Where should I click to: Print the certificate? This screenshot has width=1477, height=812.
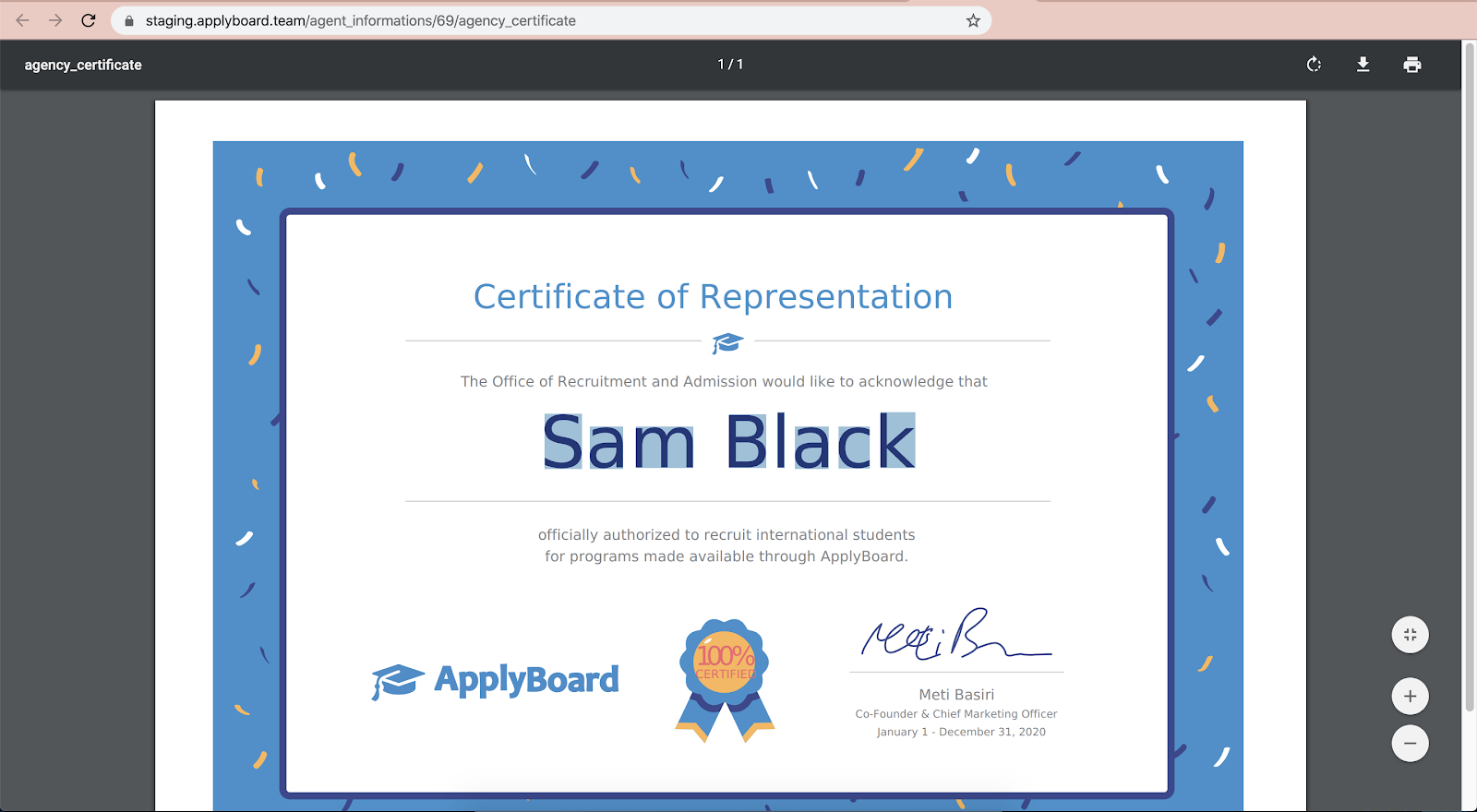[x=1412, y=65]
